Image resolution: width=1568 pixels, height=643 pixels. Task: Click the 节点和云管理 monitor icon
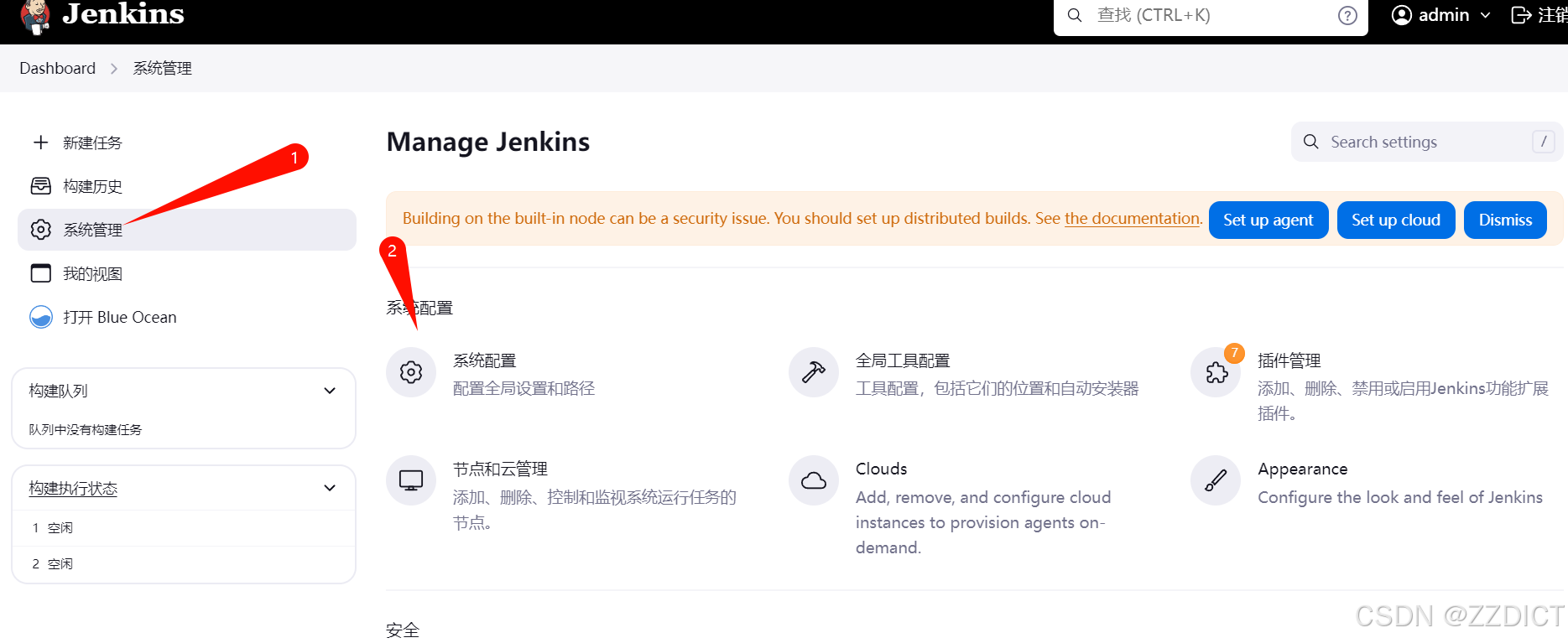point(411,480)
